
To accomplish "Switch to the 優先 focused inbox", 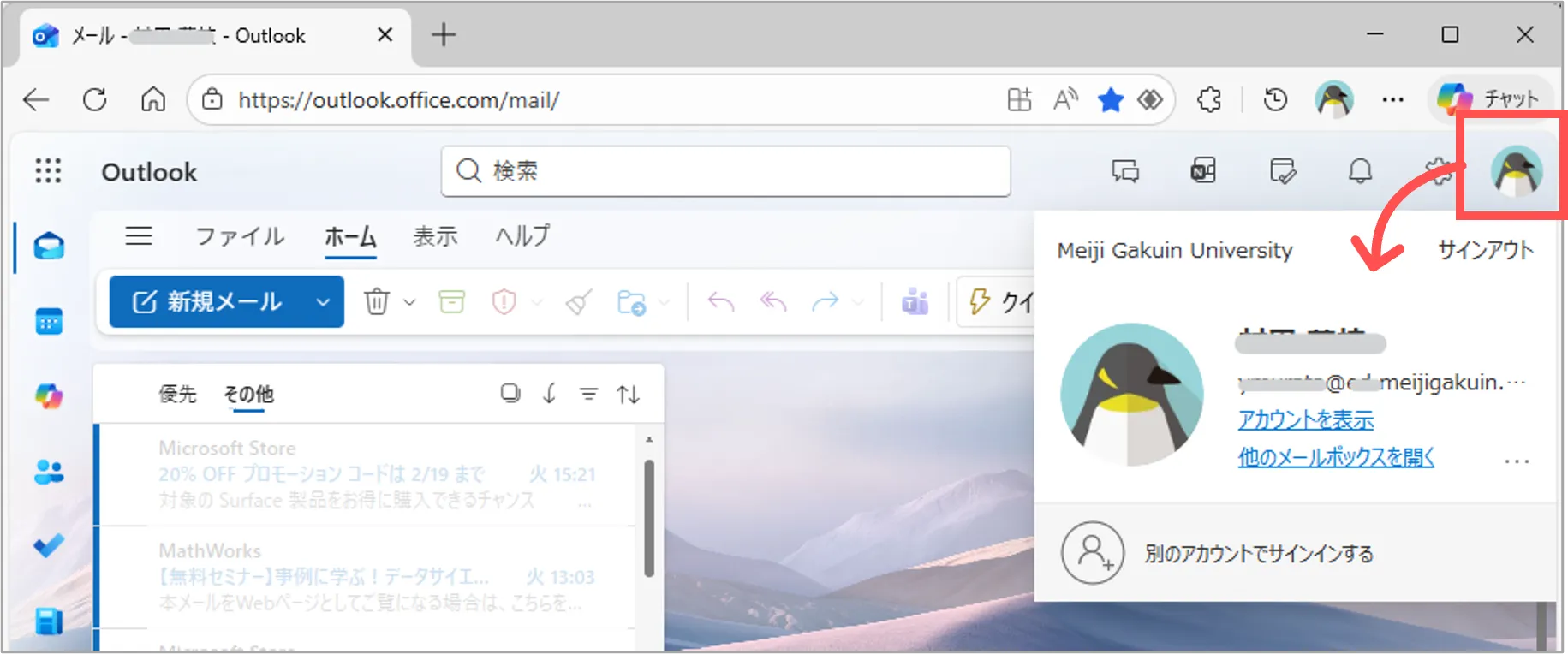I will click(x=177, y=394).
